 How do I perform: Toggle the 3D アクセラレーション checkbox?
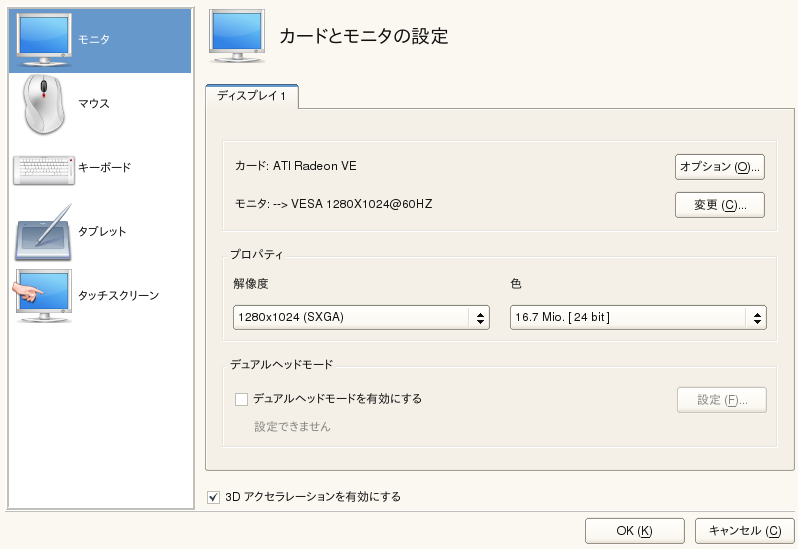tap(213, 496)
